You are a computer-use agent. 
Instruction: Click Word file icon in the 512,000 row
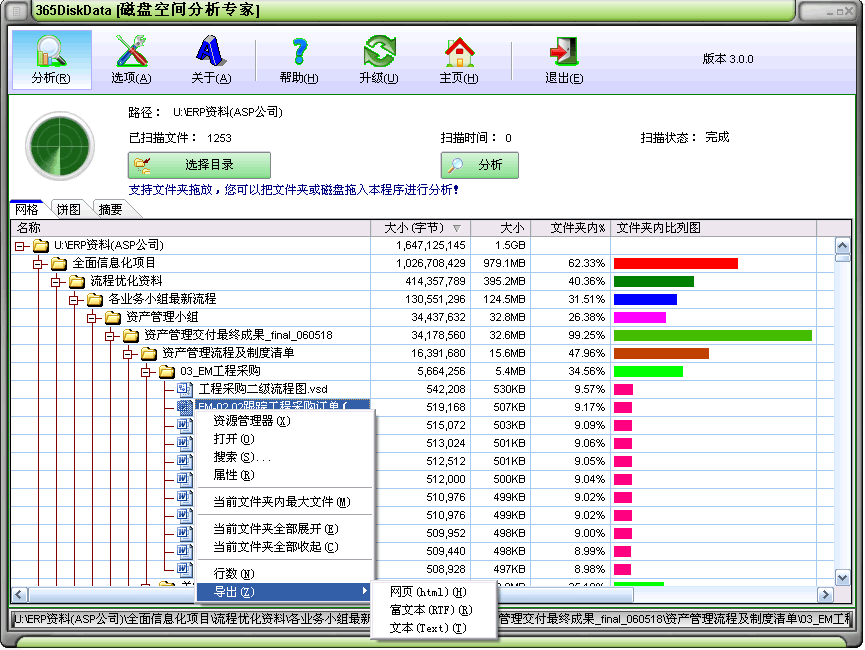(184, 479)
